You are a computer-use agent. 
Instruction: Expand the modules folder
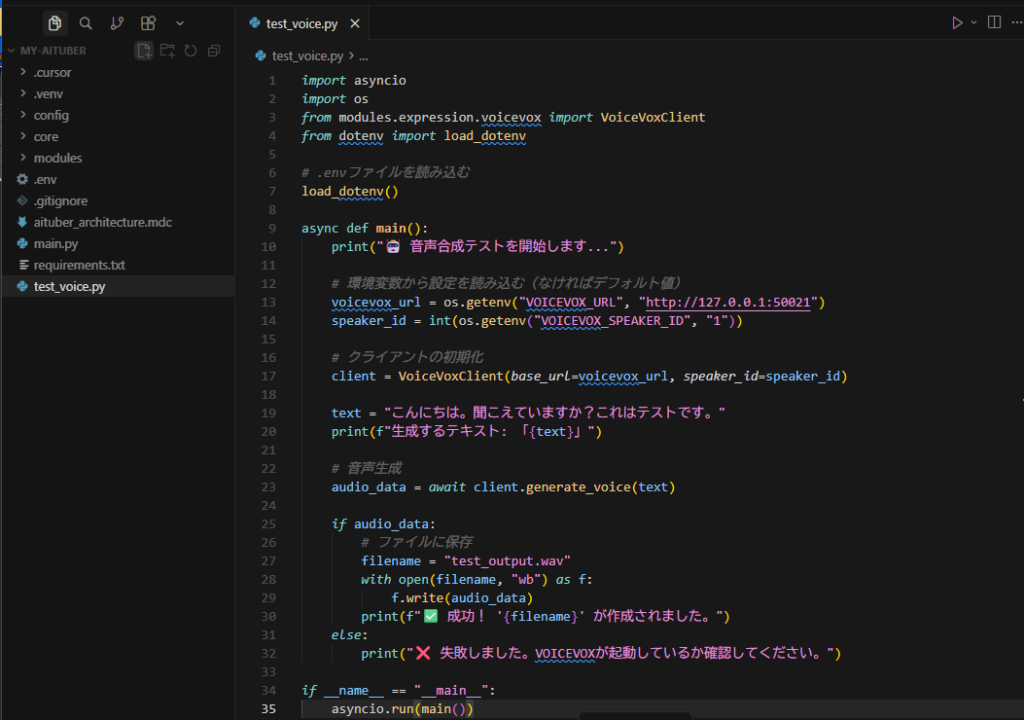(x=57, y=158)
